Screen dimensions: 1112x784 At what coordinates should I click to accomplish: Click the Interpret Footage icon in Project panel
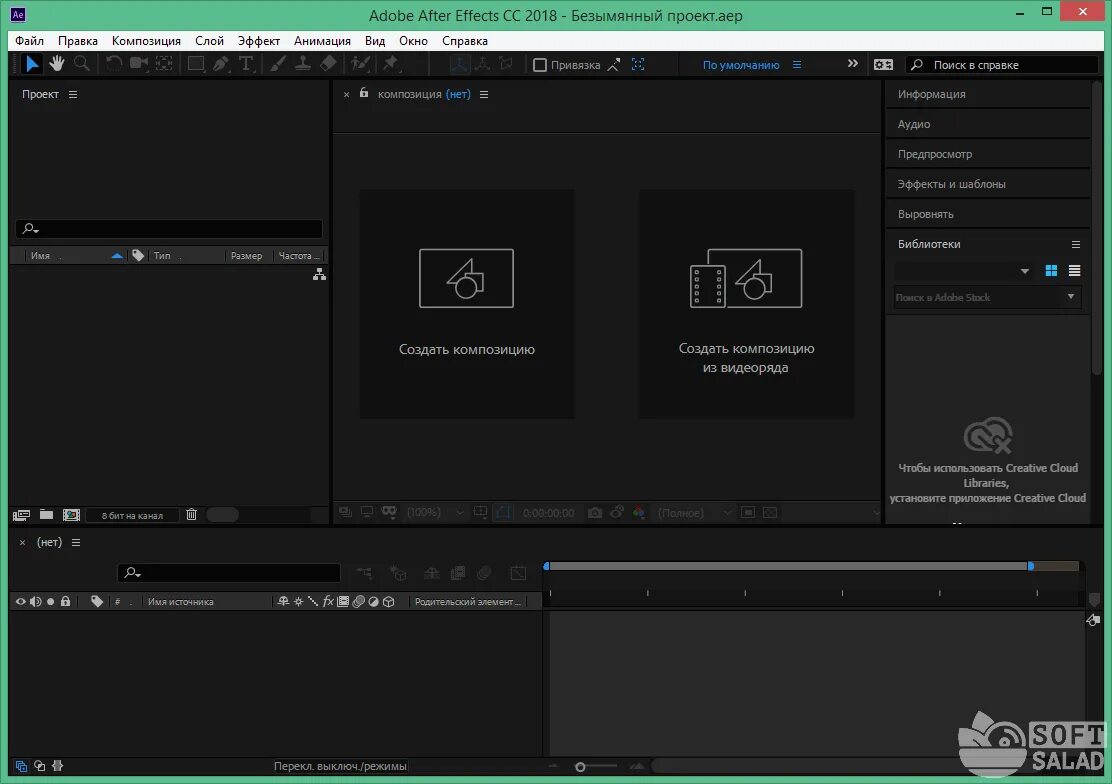[21, 515]
